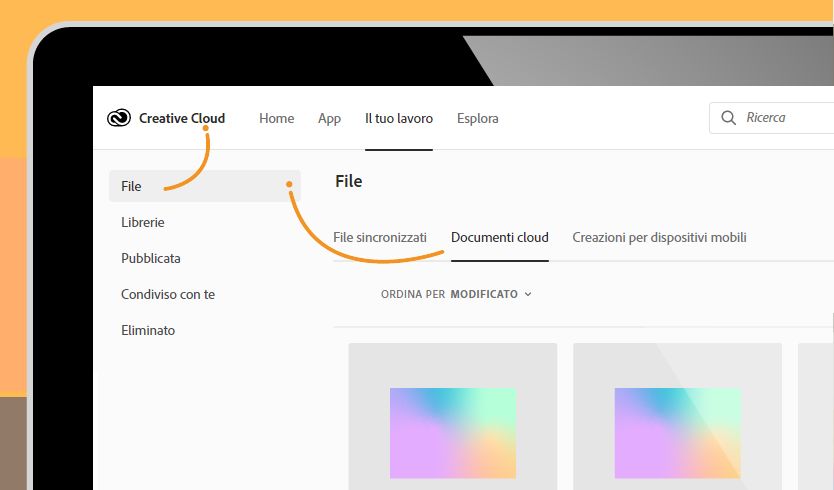Viewport: 834px width, 490px height.
Task: Open Librerie in the sidebar
Action: [143, 222]
